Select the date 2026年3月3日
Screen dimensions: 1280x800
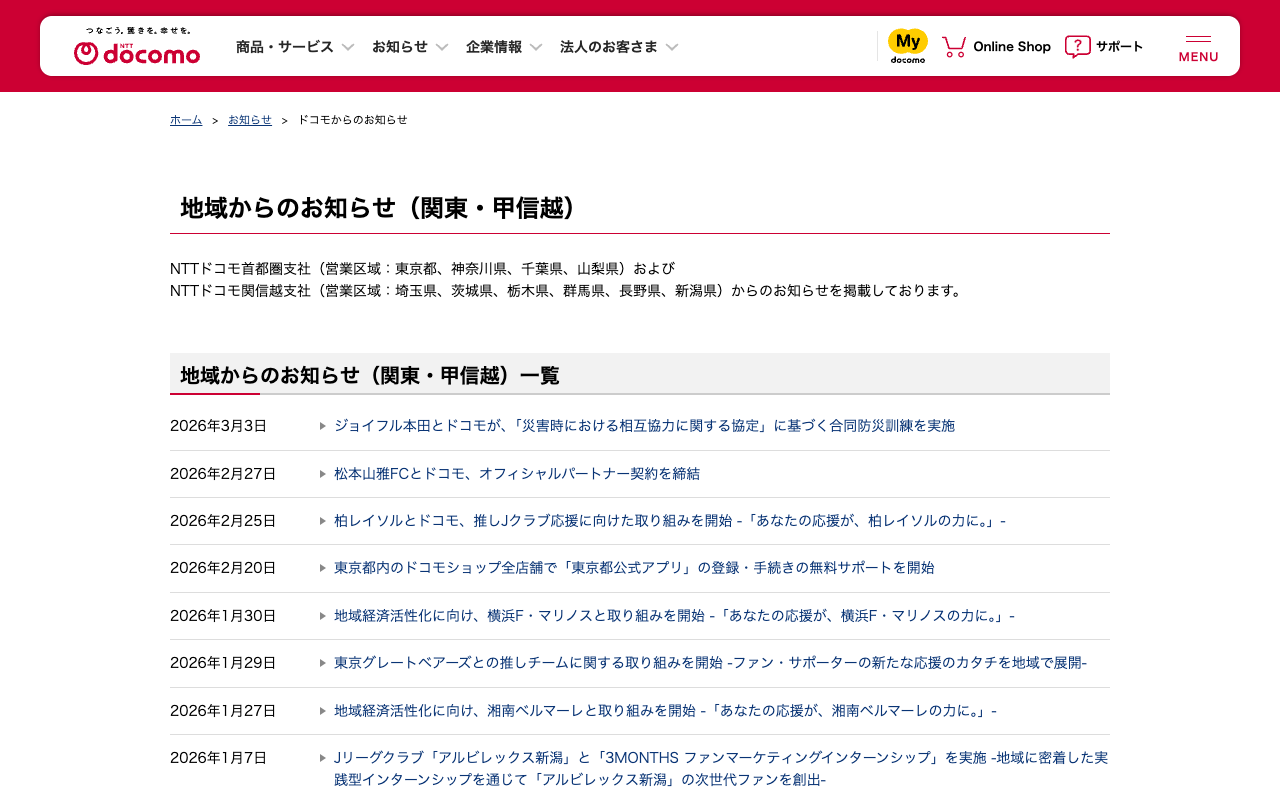click(219, 426)
